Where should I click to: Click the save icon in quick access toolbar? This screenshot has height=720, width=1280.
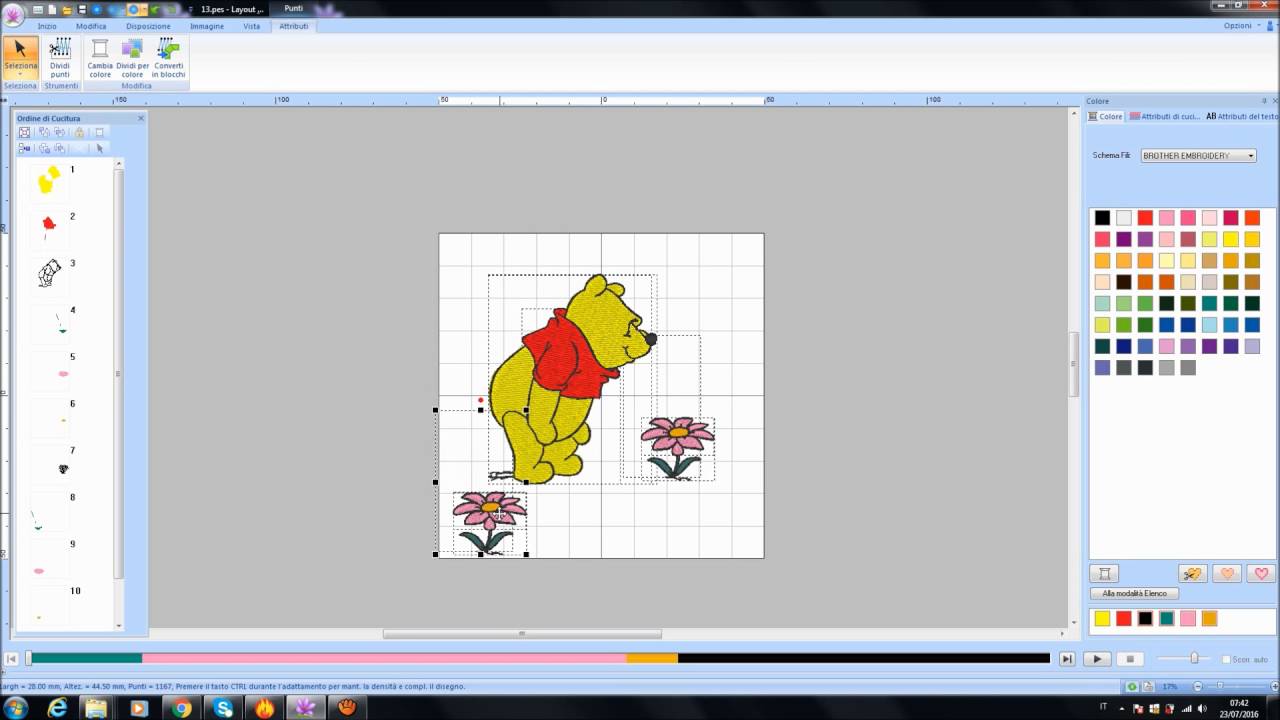pyautogui.click(x=82, y=9)
